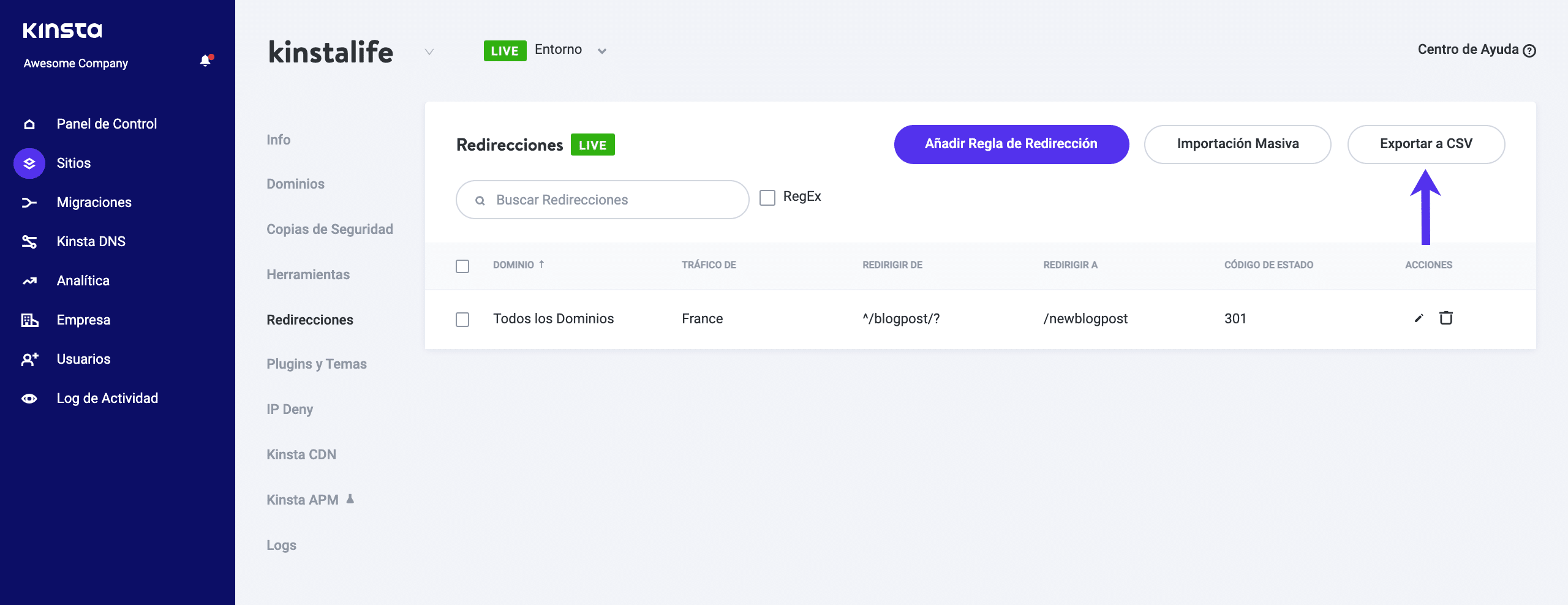Open the Entorno environment dropdown

601,51
